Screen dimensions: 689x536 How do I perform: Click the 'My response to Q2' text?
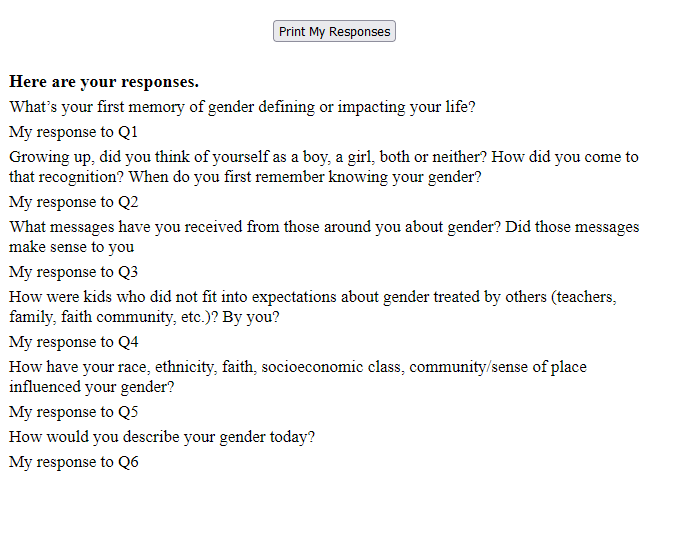coord(73,202)
